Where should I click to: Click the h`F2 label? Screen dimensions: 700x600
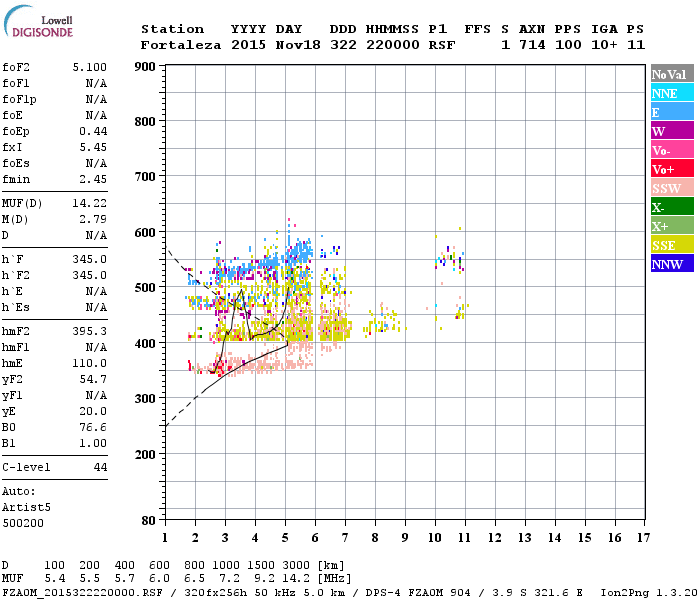click(16, 275)
